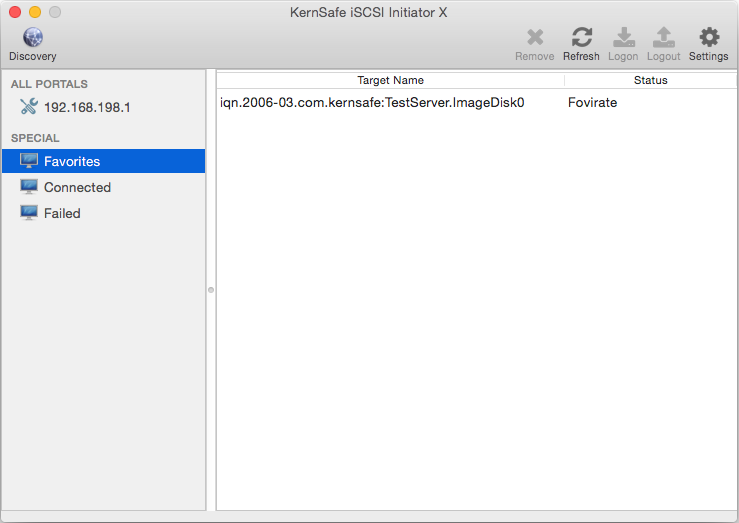Close the KernSafe iSCSI Initiator window
This screenshot has width=739, height=523.
click(x=15, y=12)
